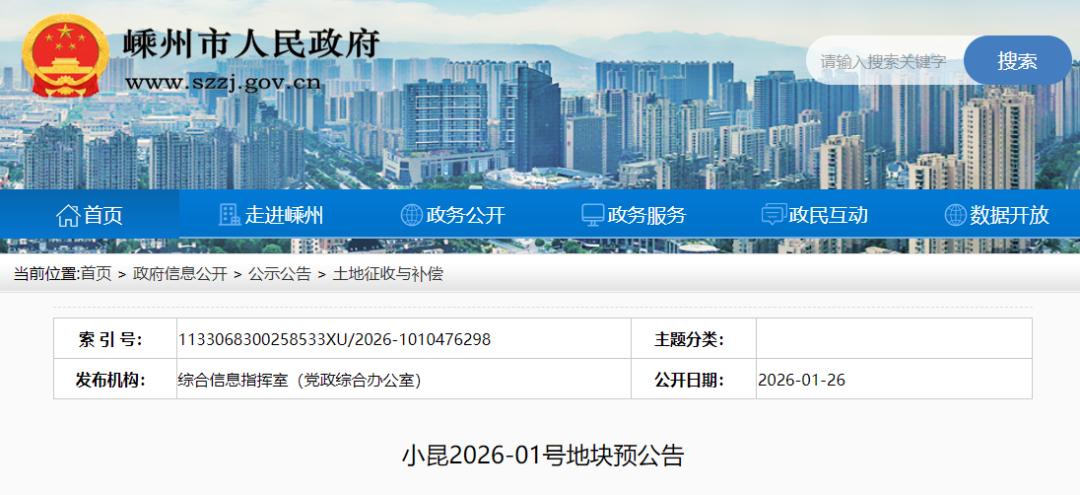Image resolution: width=1080 pixels, height=495 pixels.
Task: Select the 数据开放 menu item
Action: (x=1009, y=215)
